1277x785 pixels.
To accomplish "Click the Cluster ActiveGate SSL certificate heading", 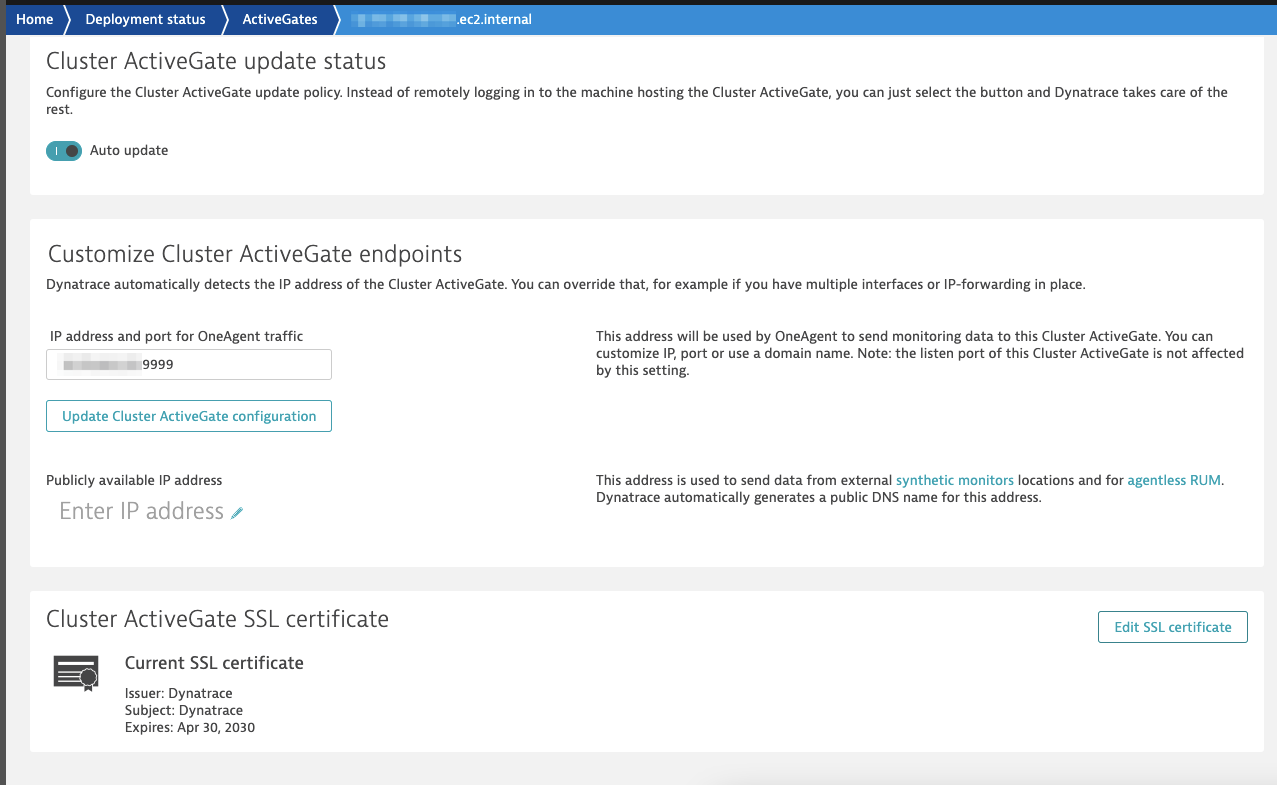I will point(217,619).
